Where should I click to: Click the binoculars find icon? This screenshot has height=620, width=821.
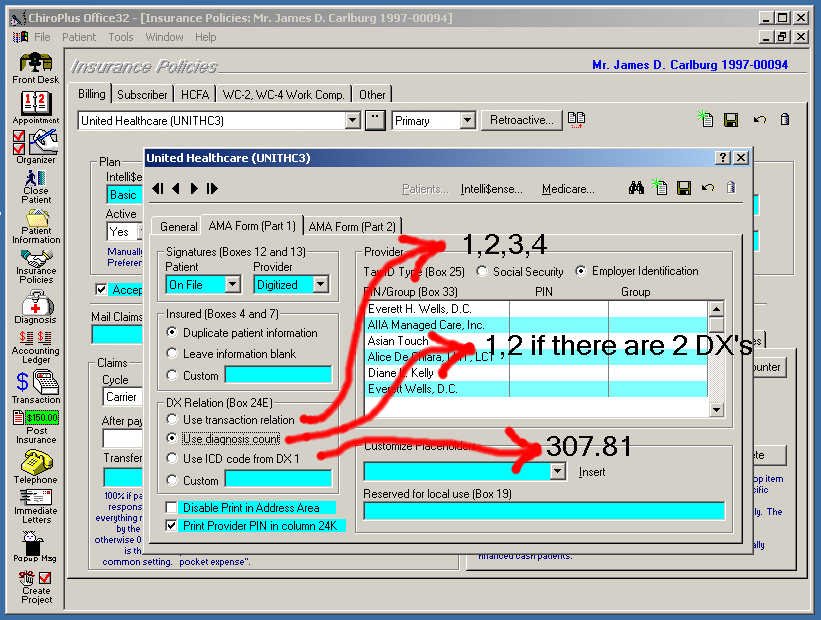[636, 187]
